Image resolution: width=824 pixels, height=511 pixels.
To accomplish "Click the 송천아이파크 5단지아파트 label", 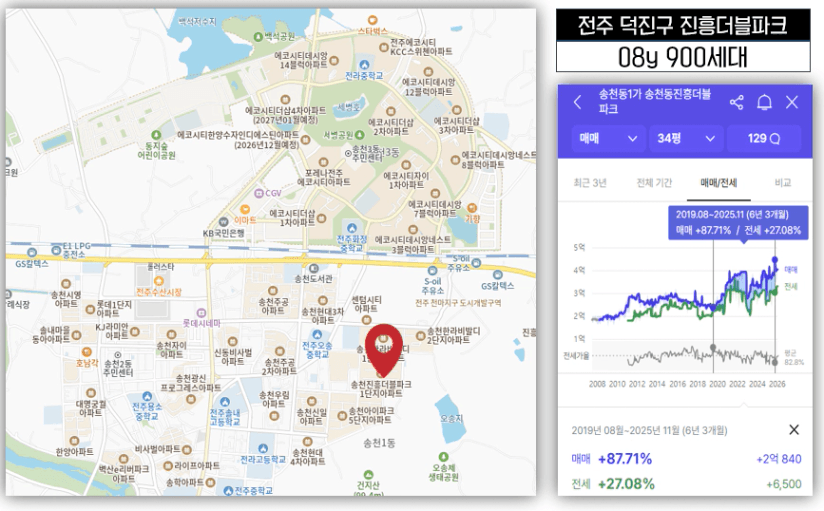I will [371, 415].
